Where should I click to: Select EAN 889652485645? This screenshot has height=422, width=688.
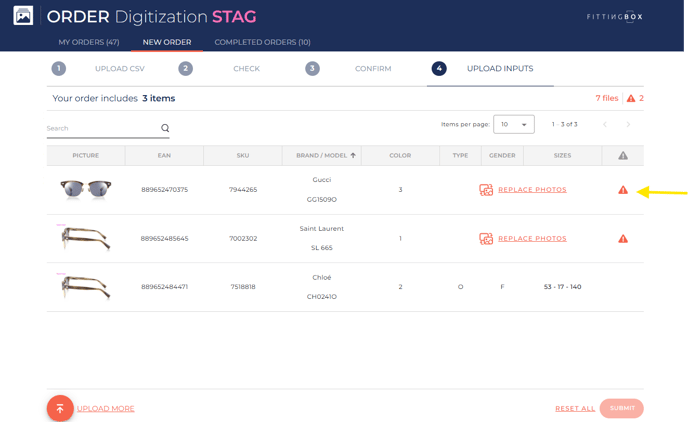pos(165,238)
